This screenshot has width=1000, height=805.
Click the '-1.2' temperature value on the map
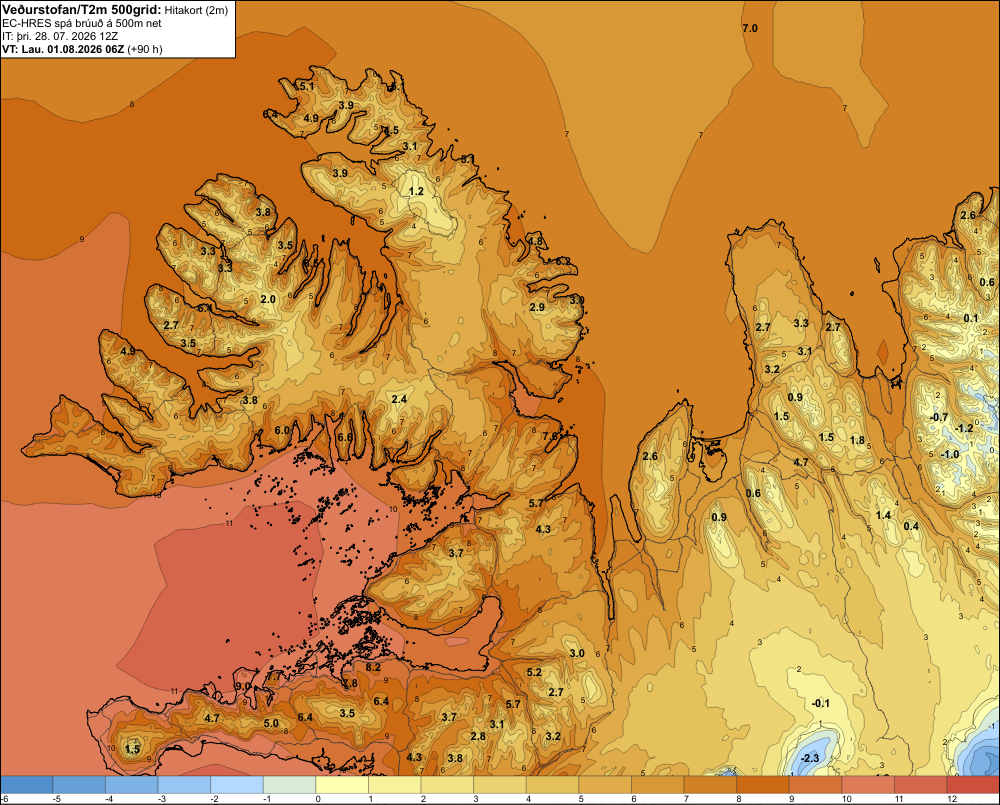(x=964, y=428)
